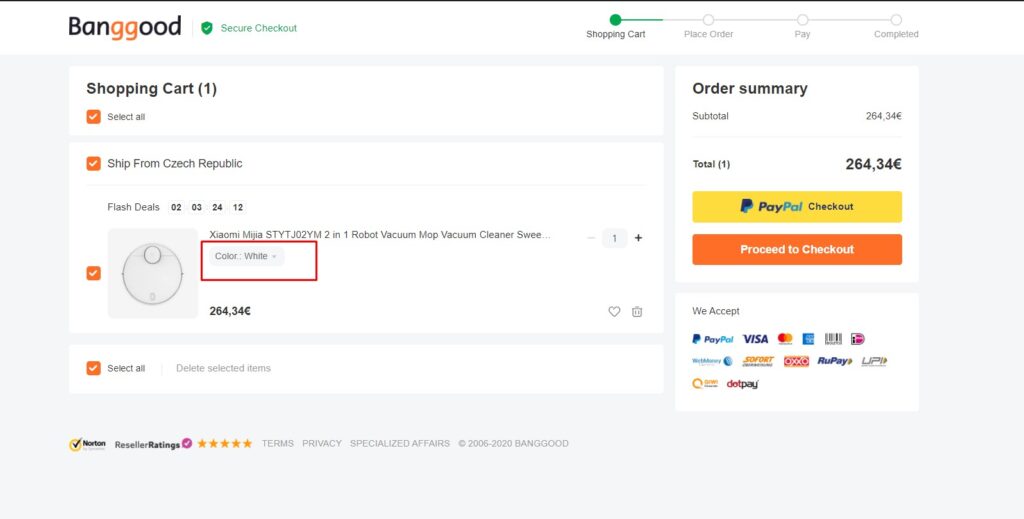Click the item price 264,34€ below product
Viewport: 1024px width, 519px height.
pyautogui.click(x=230, y=311)
